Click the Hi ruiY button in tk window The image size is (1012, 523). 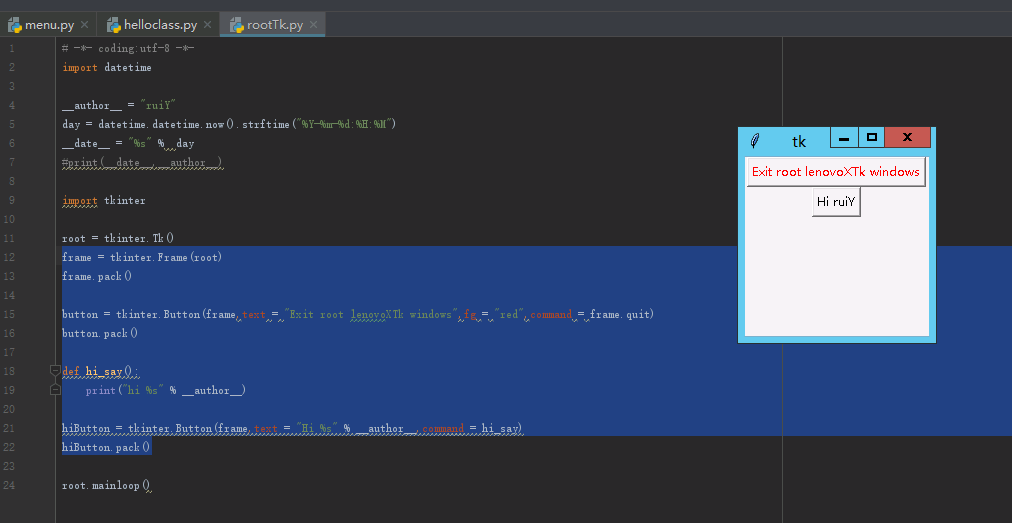click(836, 201)
